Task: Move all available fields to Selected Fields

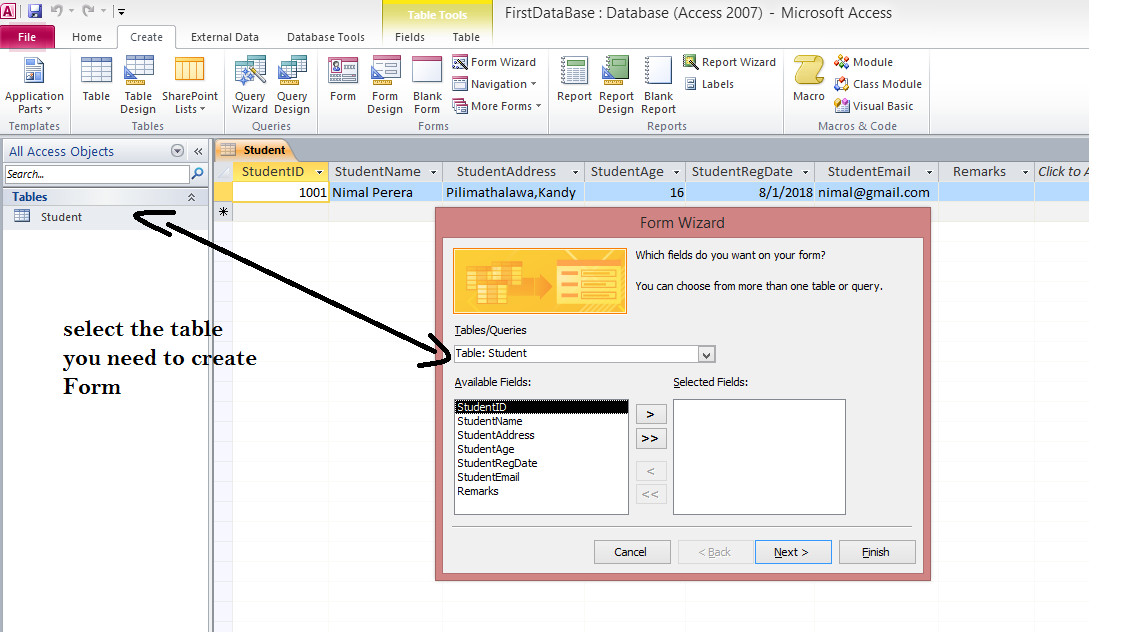Action: click(650, 438)
